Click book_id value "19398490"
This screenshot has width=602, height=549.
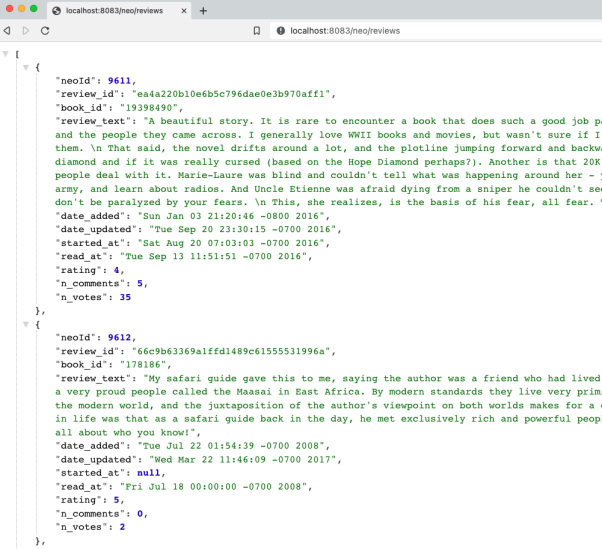(x=149, y=108)
